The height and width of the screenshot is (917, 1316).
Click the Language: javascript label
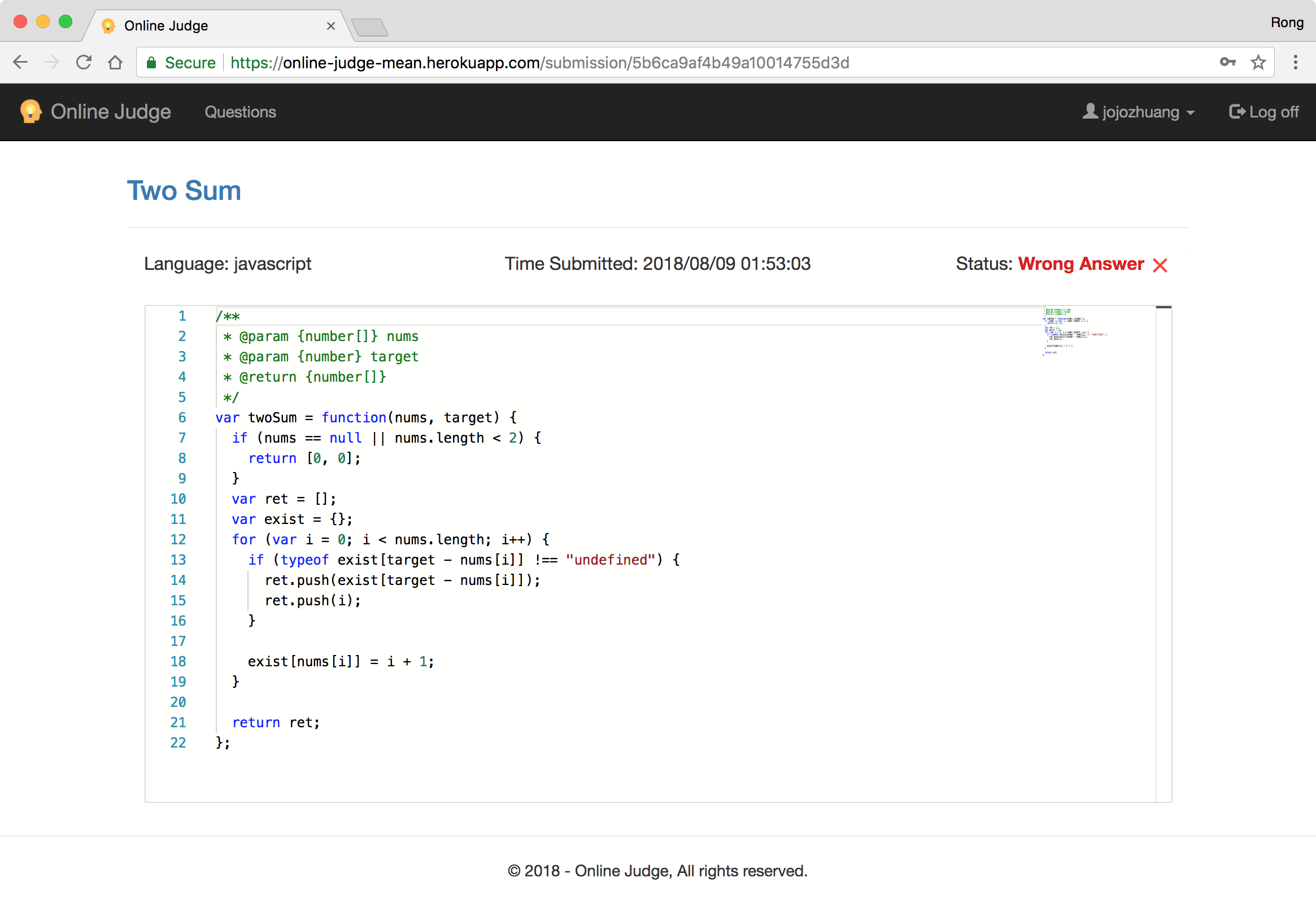228,264
